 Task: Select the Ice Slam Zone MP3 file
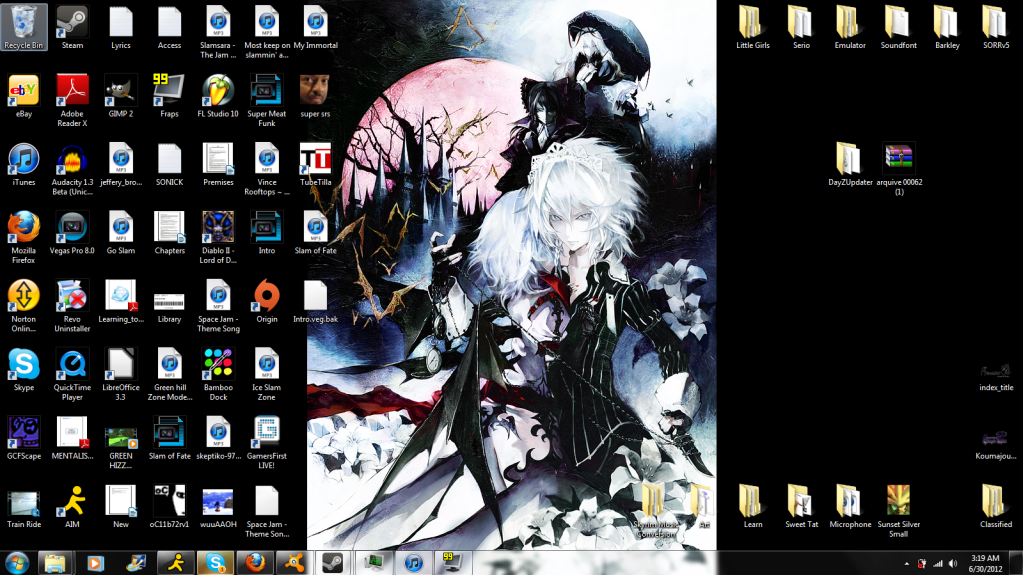[x=266, y=374]
